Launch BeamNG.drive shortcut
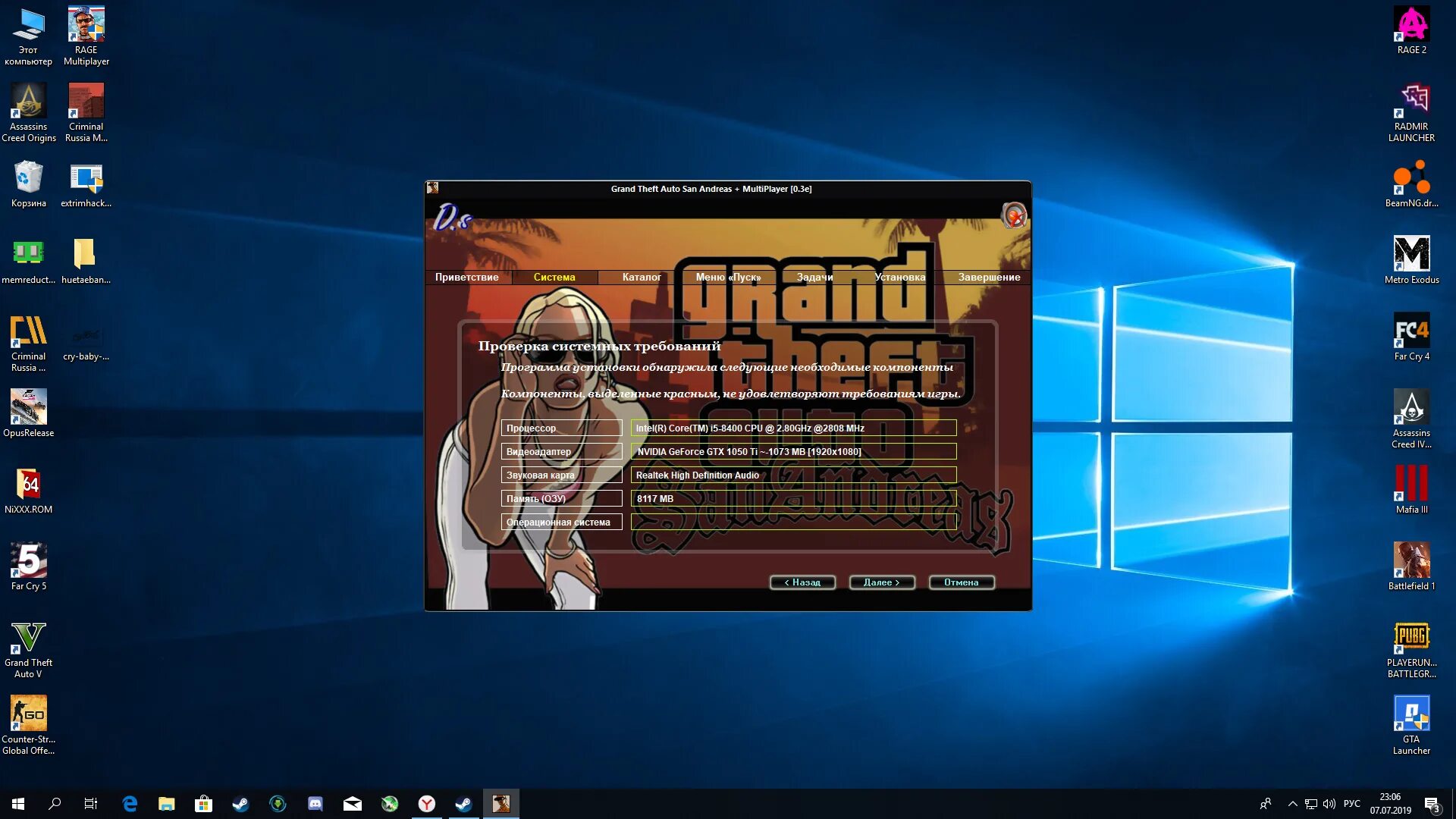Screen dimensions: 1456x819 click(x=1411, y=184)
